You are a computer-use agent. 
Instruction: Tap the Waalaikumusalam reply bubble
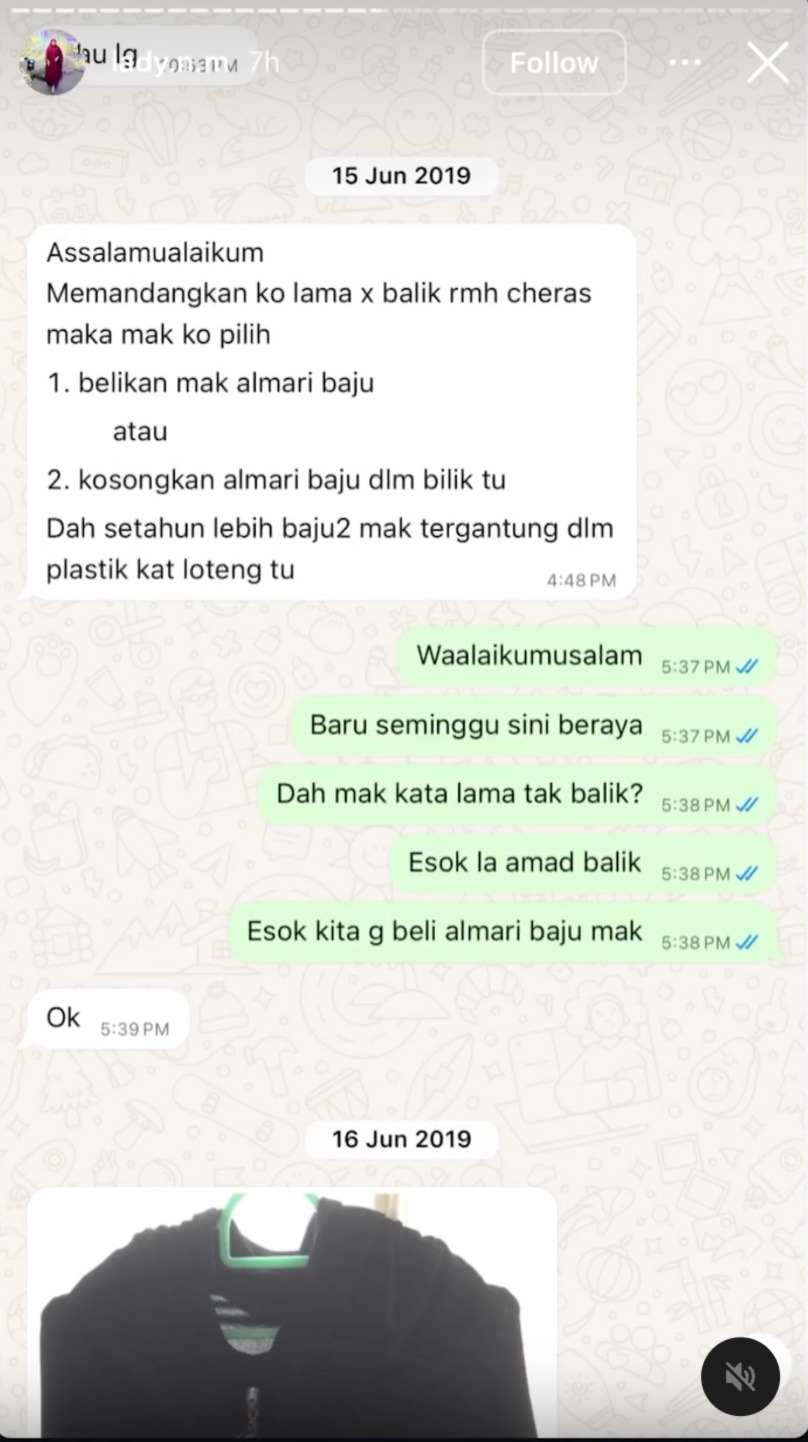pos(587,658)
